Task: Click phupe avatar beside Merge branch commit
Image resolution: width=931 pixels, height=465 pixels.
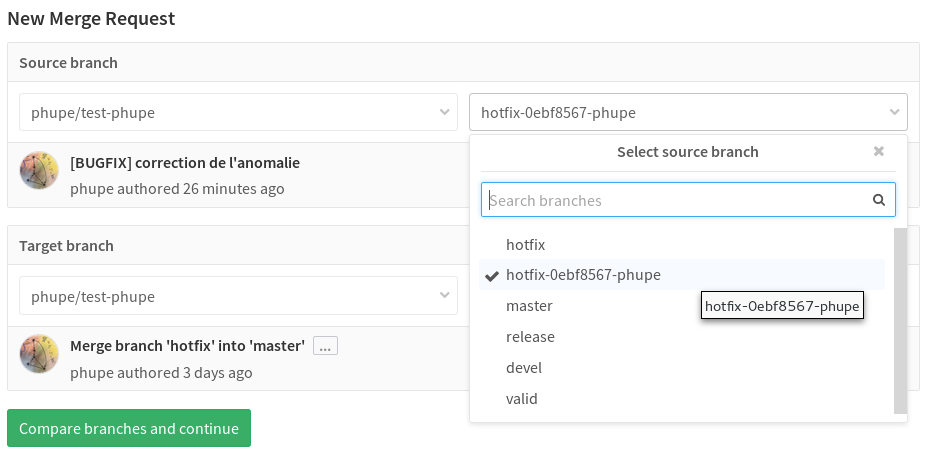Action: pyautogui.click(x=39, y=354)
